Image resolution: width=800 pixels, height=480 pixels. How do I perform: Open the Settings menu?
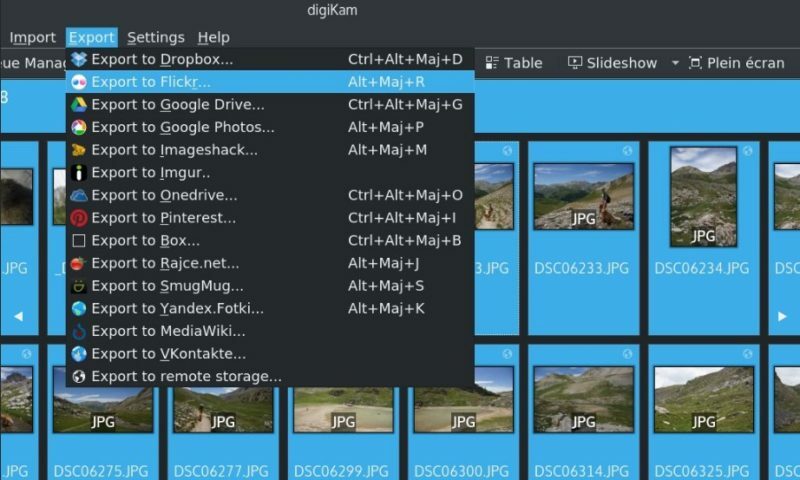[156, 37]
